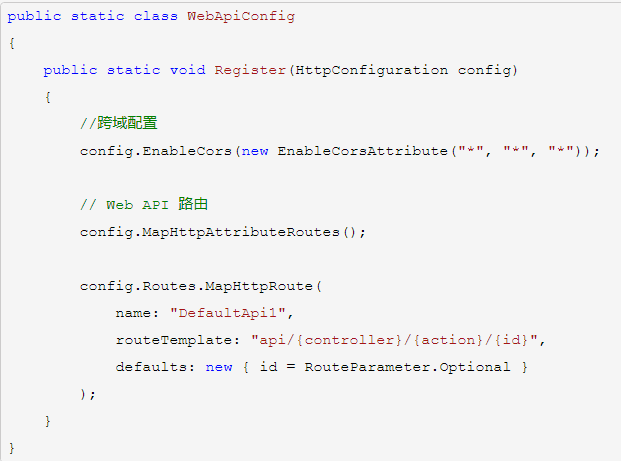
Task: Click the final closing brace of class
Action: pos(11,447)
